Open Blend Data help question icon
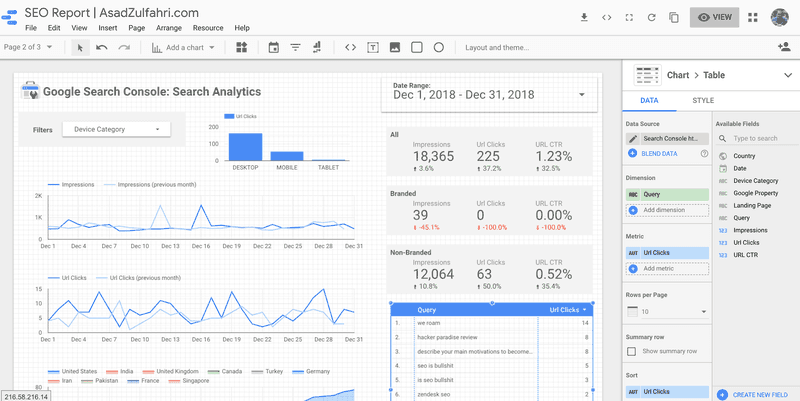This screenshot has width=800, height=401. pyautogui.click(x=705, y=153)
